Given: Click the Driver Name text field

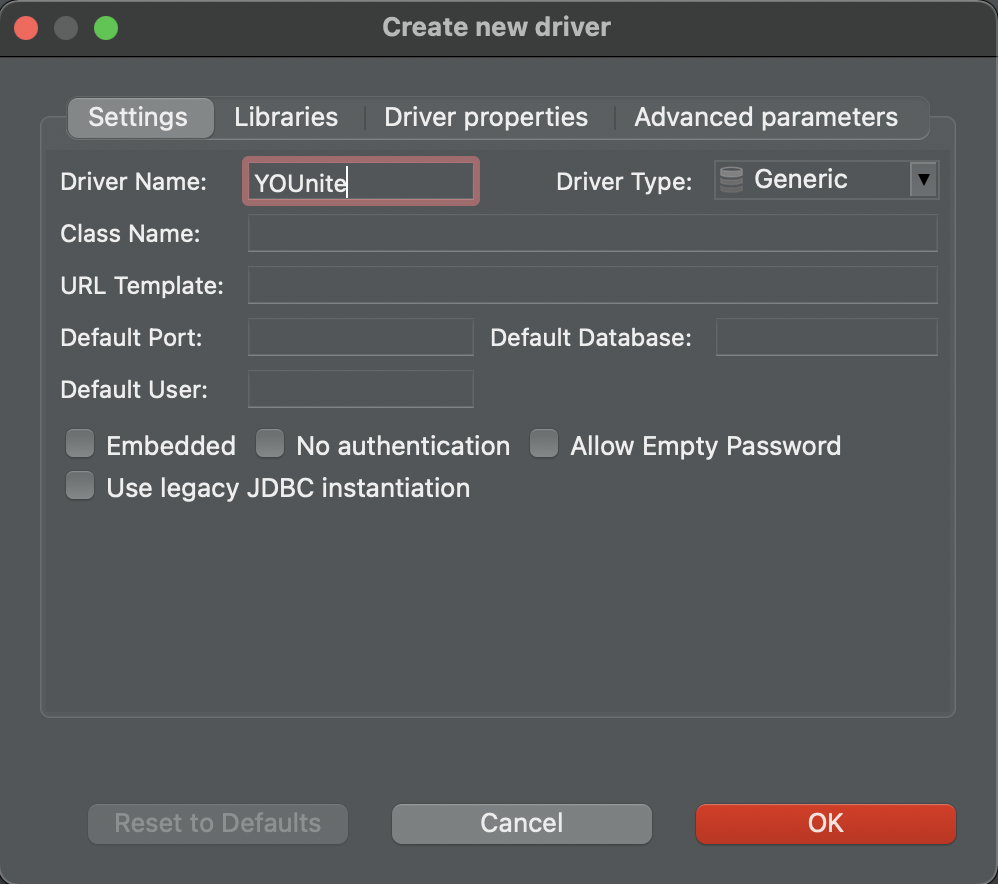Looking at the screenshot, I should pyautogui.click(x=360, y=182).
